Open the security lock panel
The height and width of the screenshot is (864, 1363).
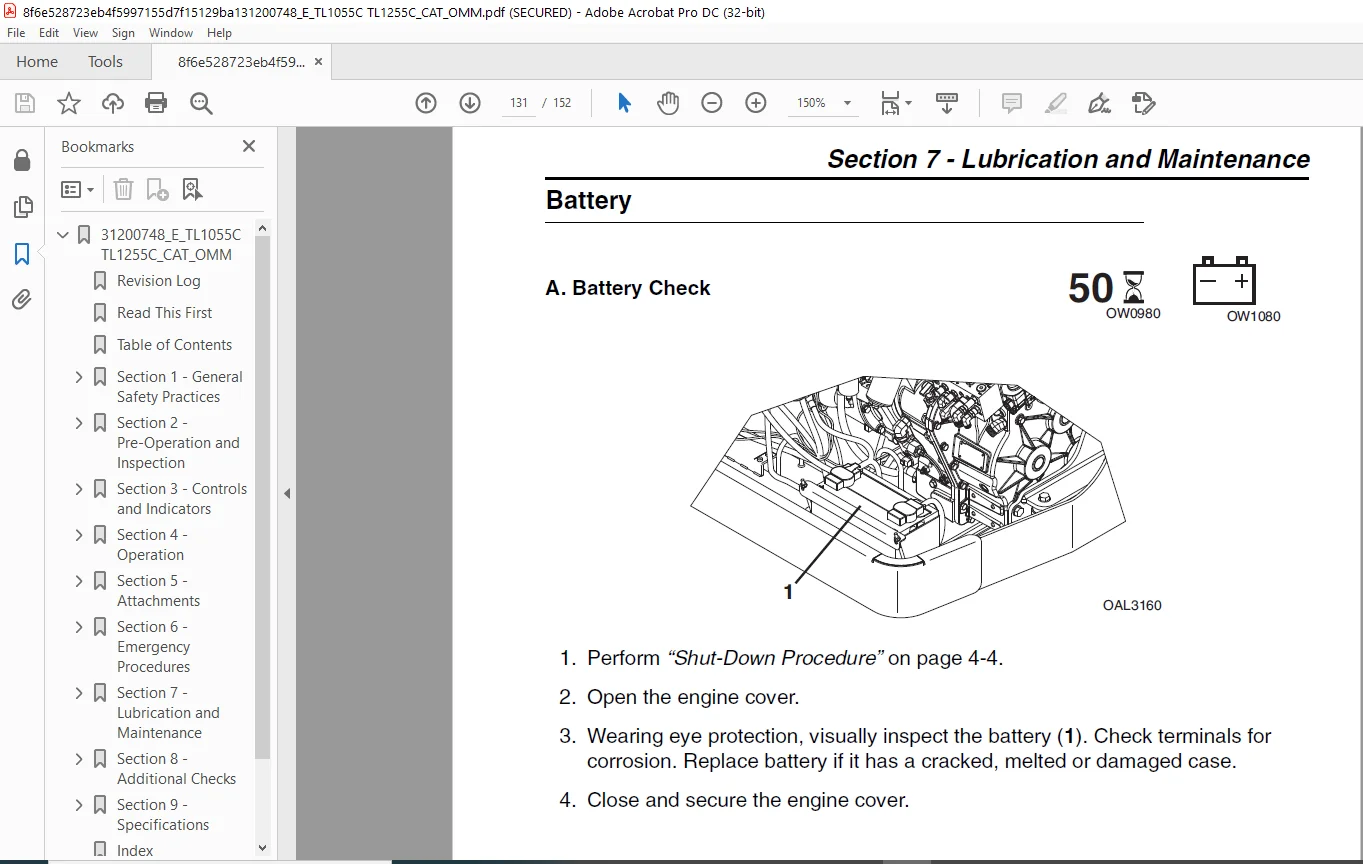[22, 161]
